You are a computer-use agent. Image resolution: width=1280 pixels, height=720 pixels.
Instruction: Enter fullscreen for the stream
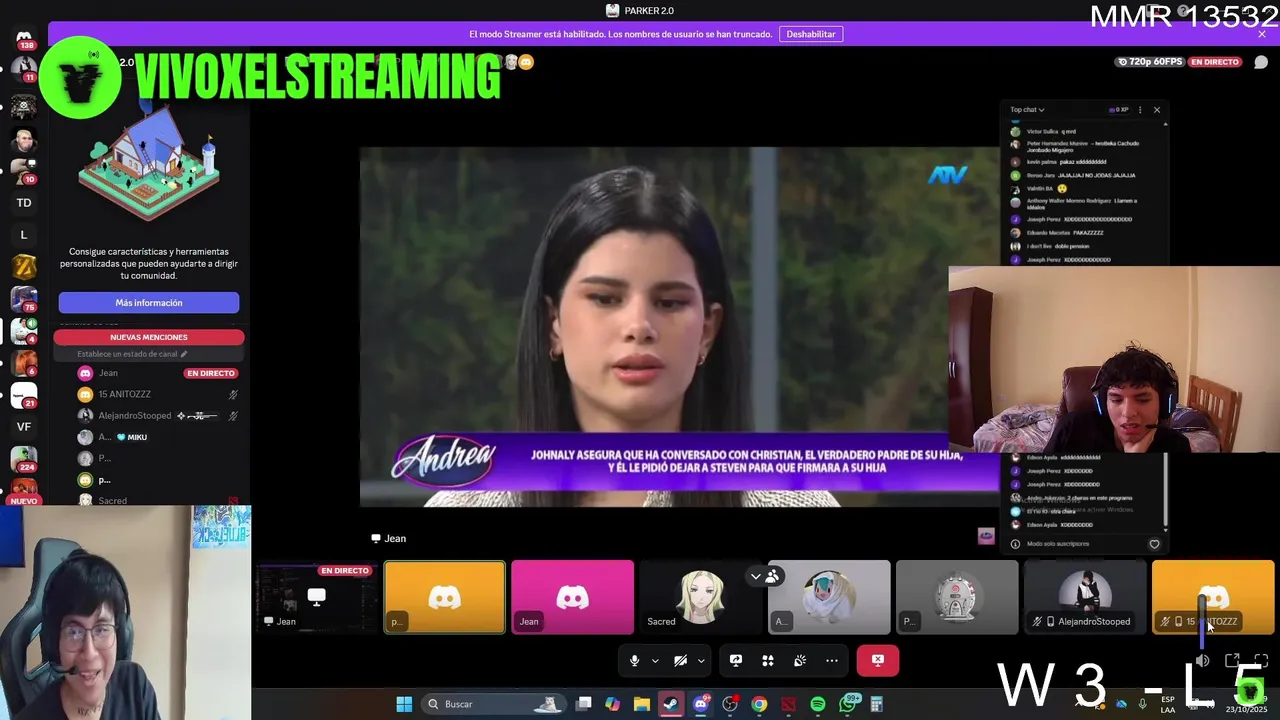[x=1261, y=661]
